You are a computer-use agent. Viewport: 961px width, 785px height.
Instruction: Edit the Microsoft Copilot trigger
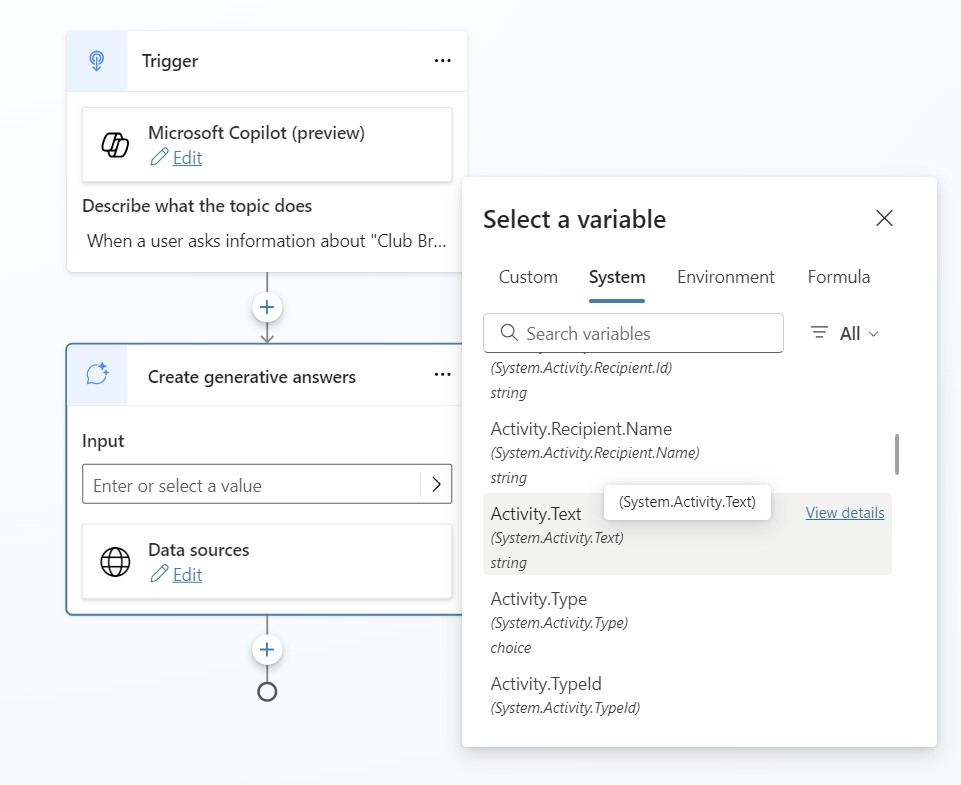coord(186,158)
